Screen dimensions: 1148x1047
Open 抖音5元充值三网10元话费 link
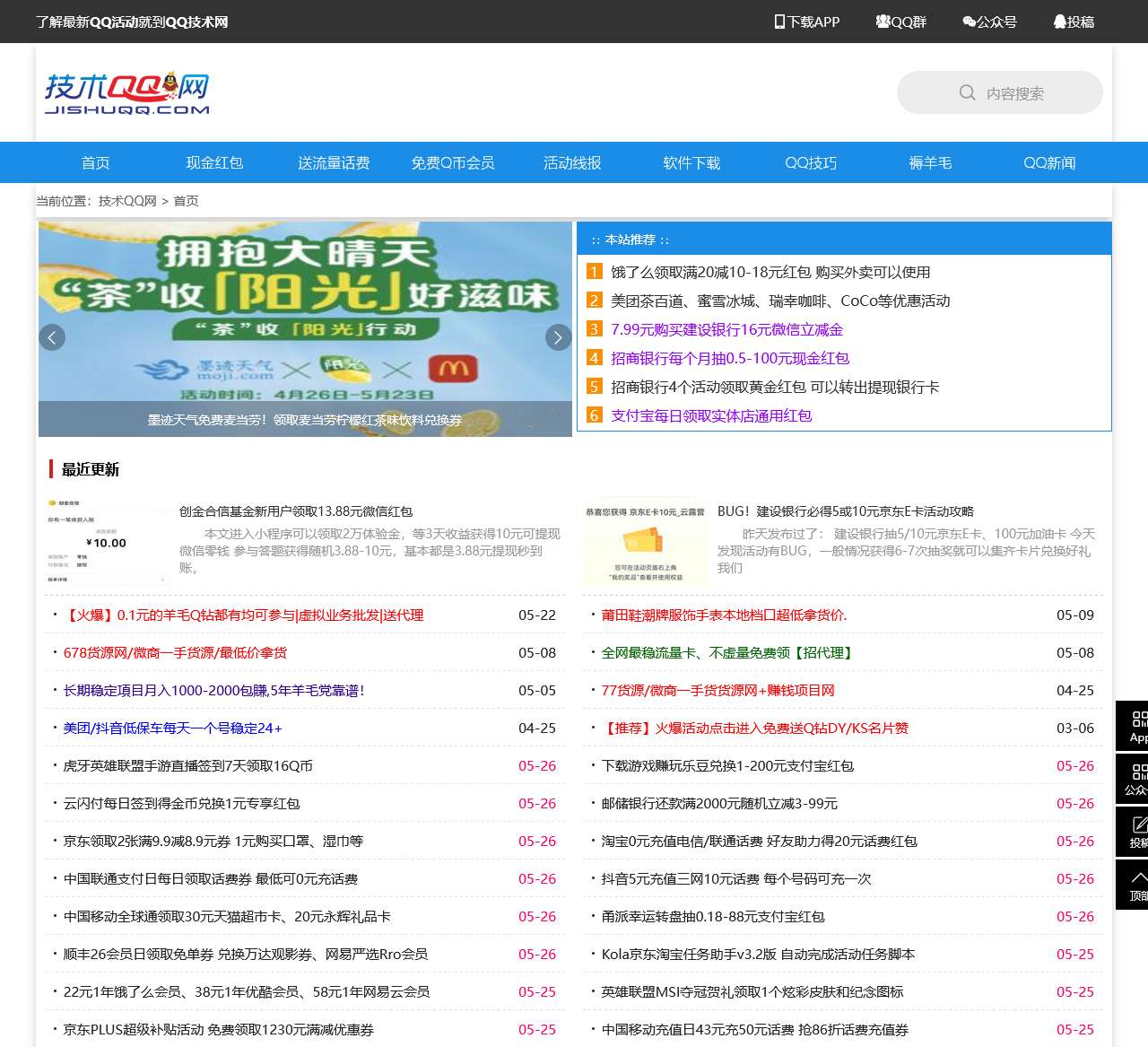(736, 879)
